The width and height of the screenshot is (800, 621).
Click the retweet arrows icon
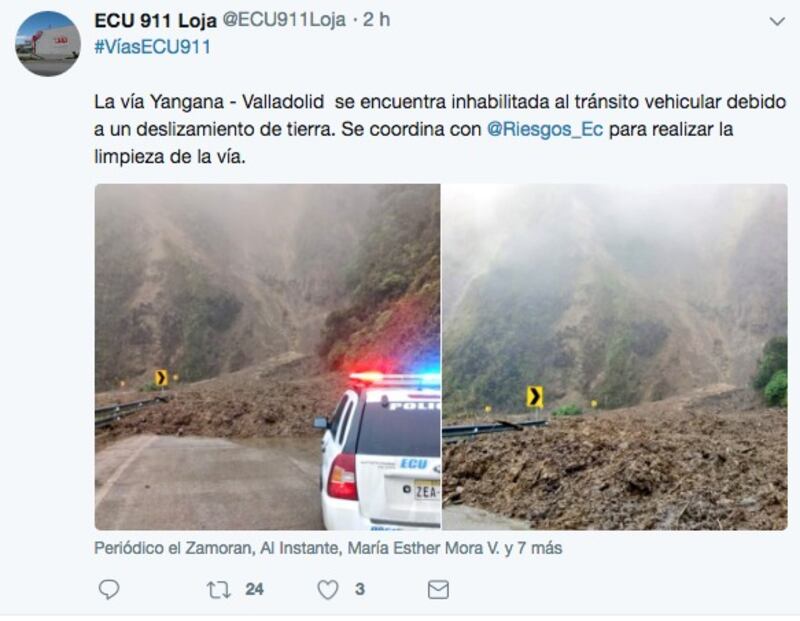[218, 590]
